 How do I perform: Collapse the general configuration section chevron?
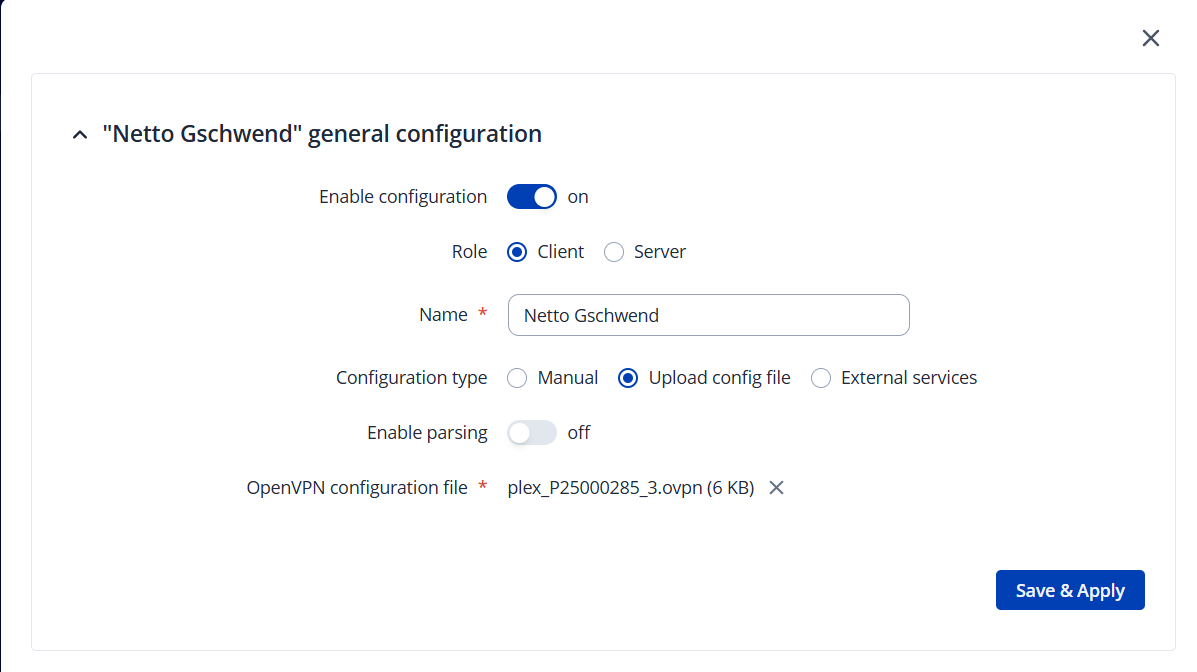[80, 135]
